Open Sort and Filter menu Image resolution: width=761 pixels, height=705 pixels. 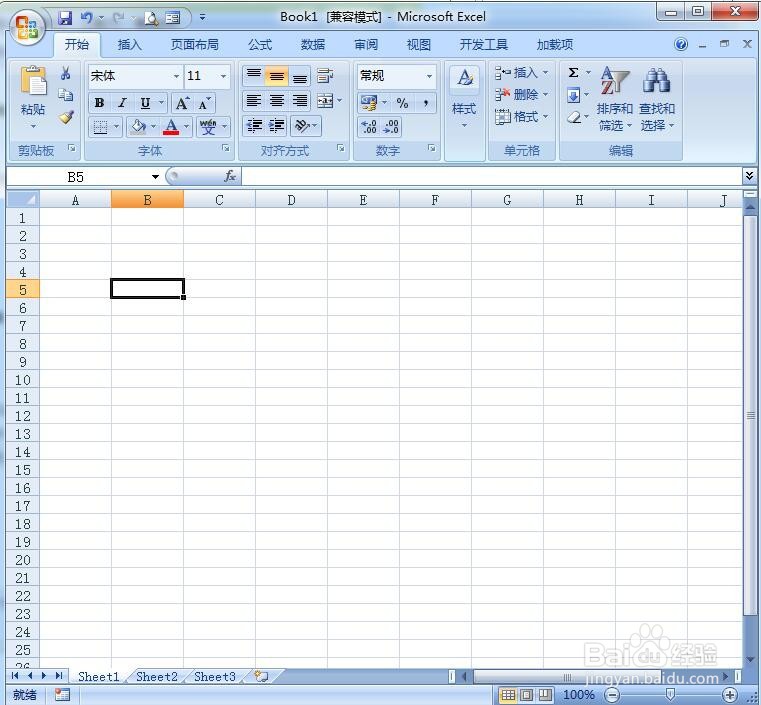(614, 99)
